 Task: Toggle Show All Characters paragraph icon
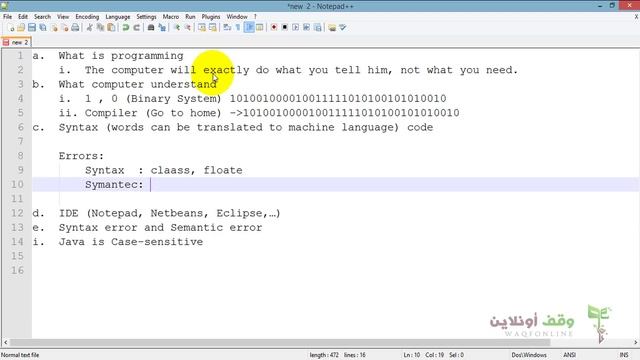pyautogui.click(x=238, y=27)
